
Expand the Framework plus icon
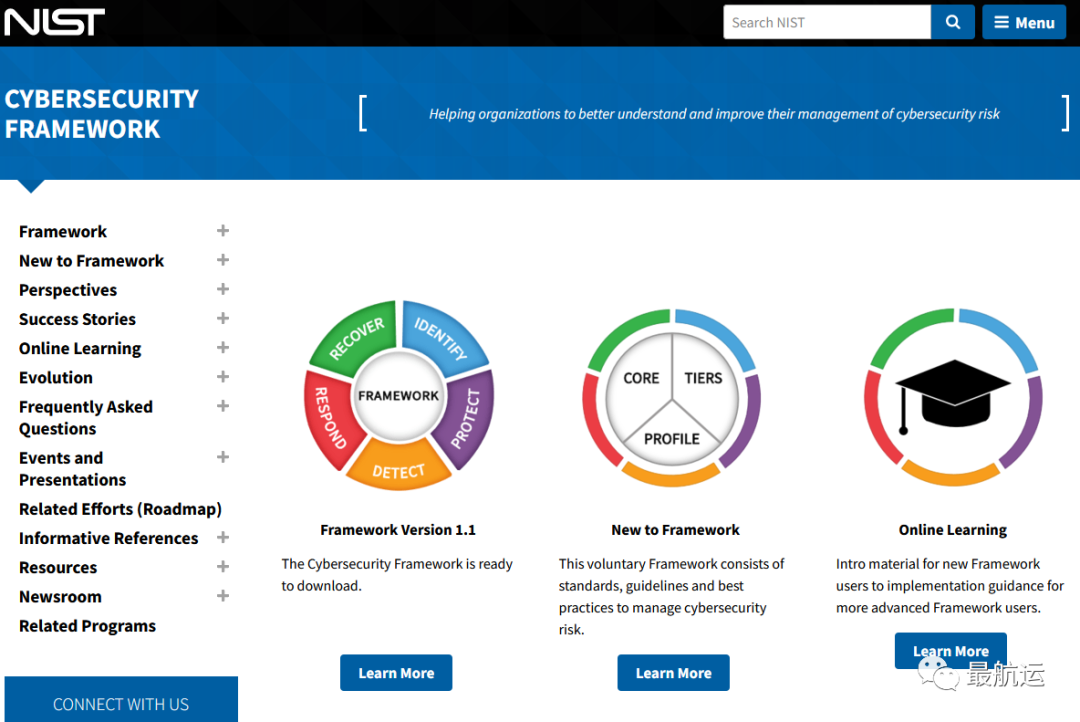[x=222, y=231]
